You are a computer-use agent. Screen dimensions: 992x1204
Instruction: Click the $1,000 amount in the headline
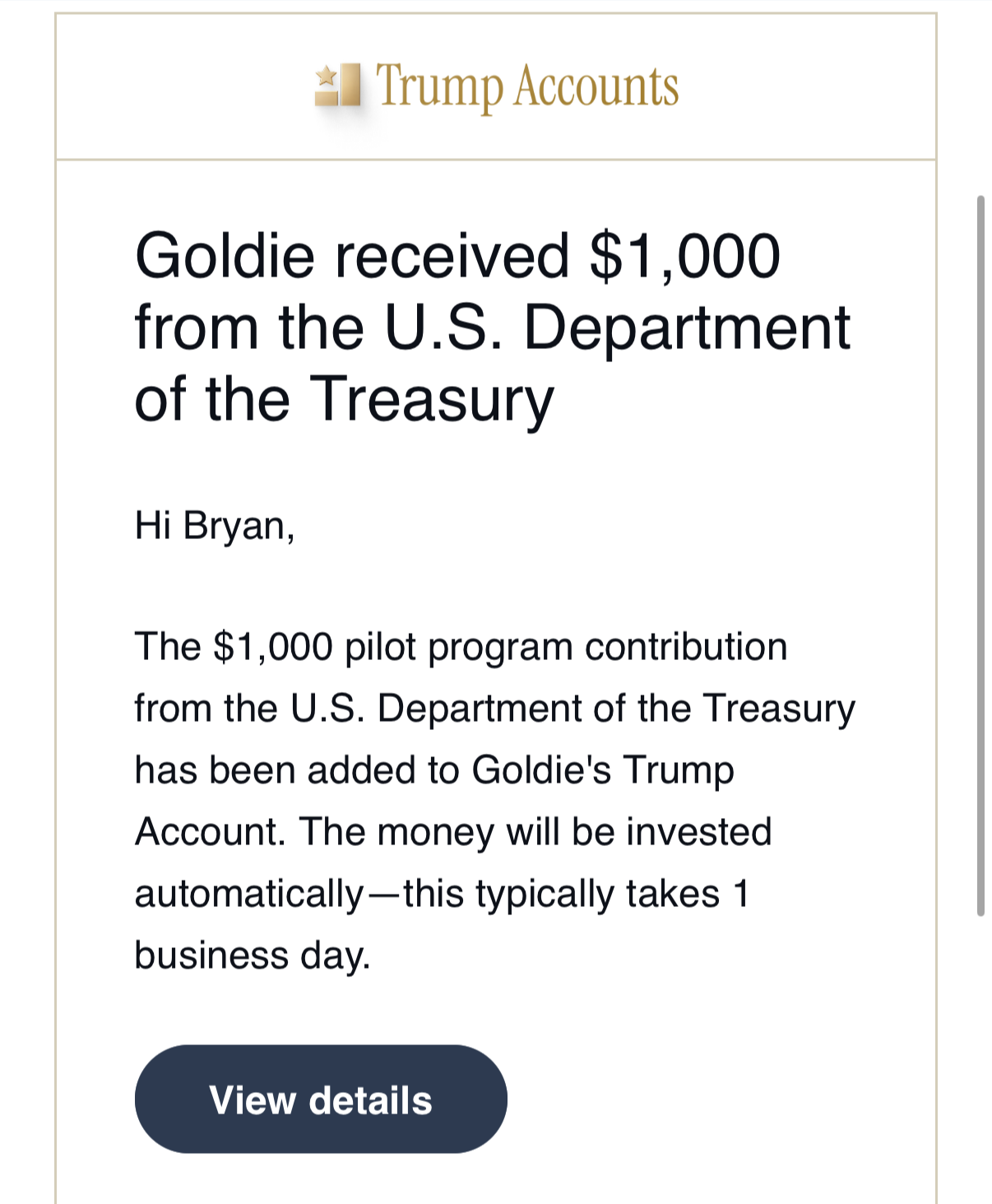[685, 256]
